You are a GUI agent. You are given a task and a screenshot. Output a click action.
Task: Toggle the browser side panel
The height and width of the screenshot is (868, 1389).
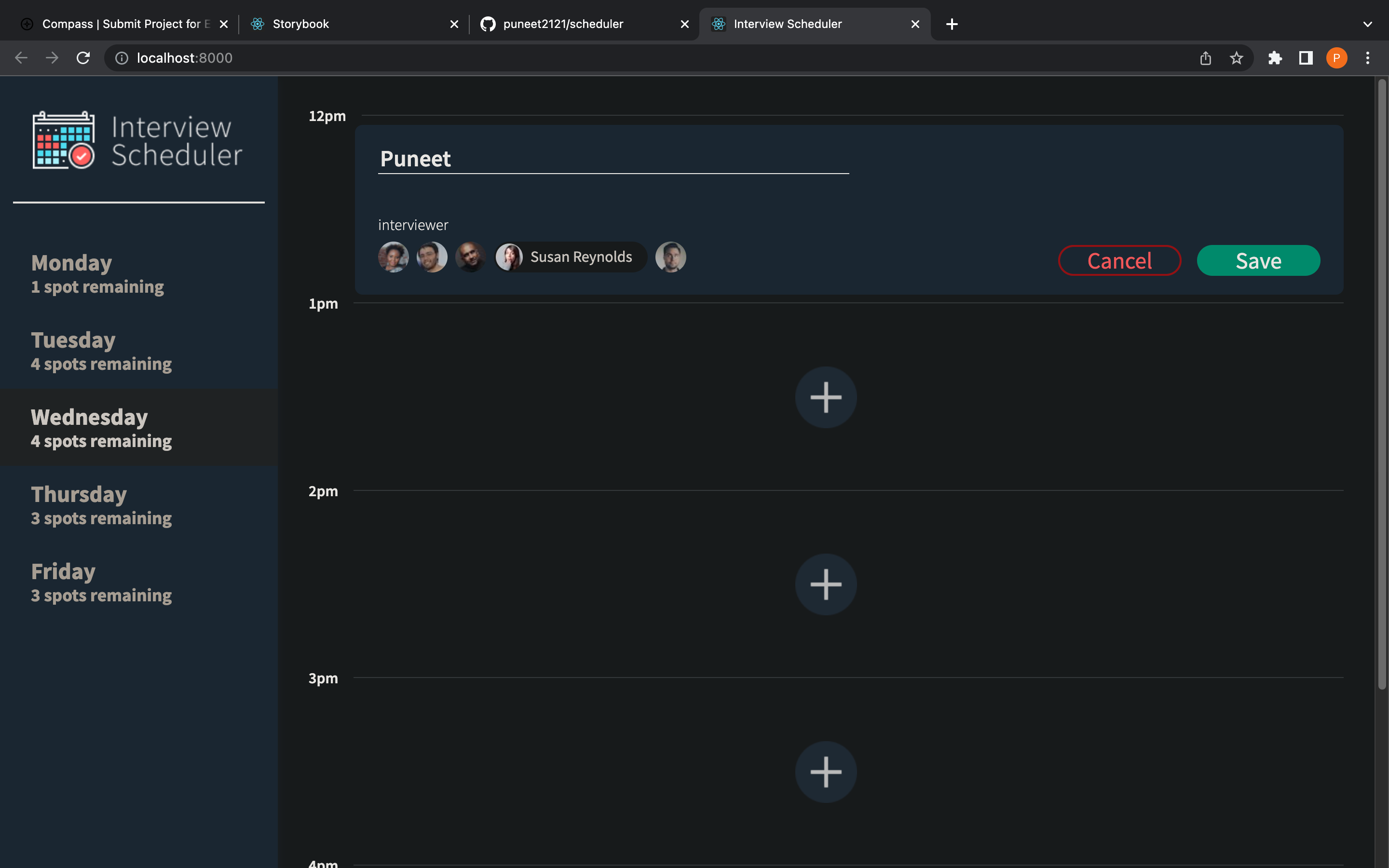click(1306, 58)
